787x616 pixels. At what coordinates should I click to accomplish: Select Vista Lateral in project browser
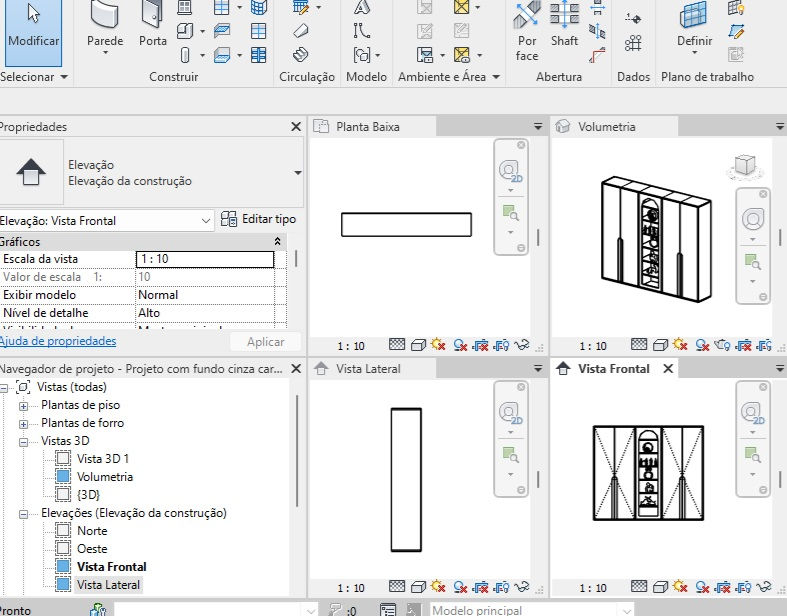[108, 585]
